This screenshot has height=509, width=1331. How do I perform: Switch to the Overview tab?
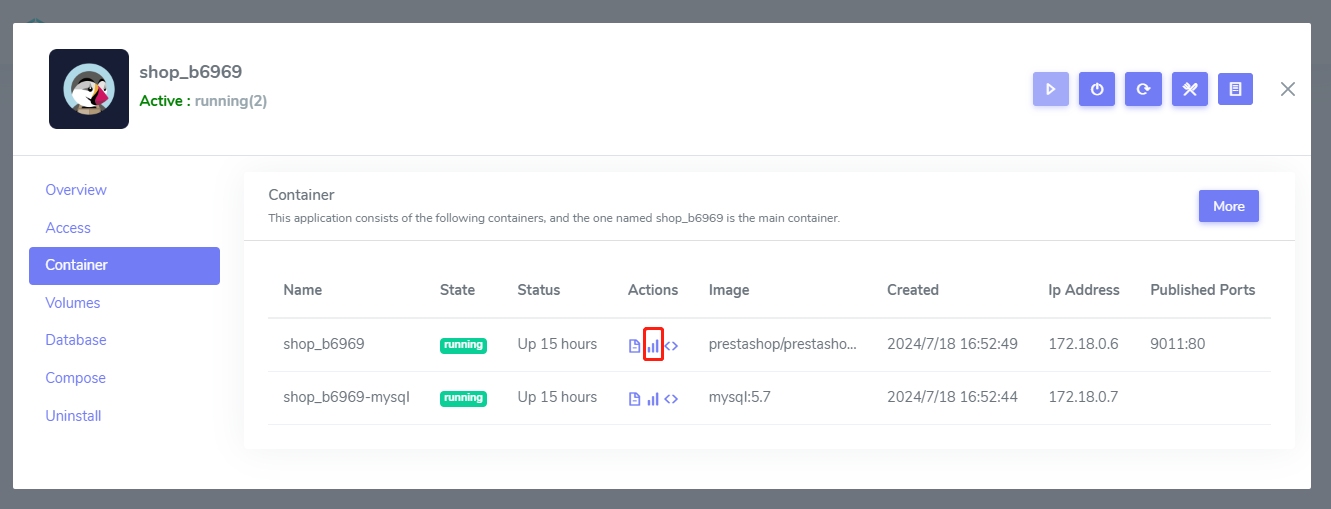click(x=76, y=190)
